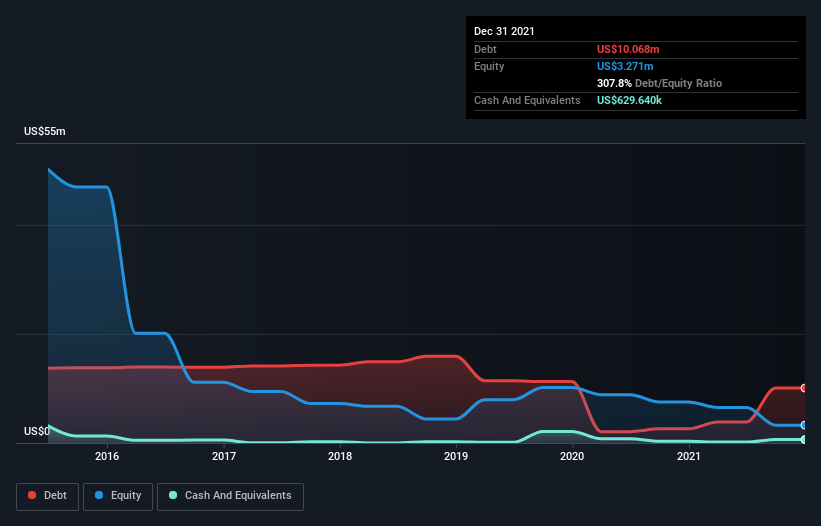Select the 2016 x-axis label
This screenshot has width=821, height=526.
(x=107, y=456)
